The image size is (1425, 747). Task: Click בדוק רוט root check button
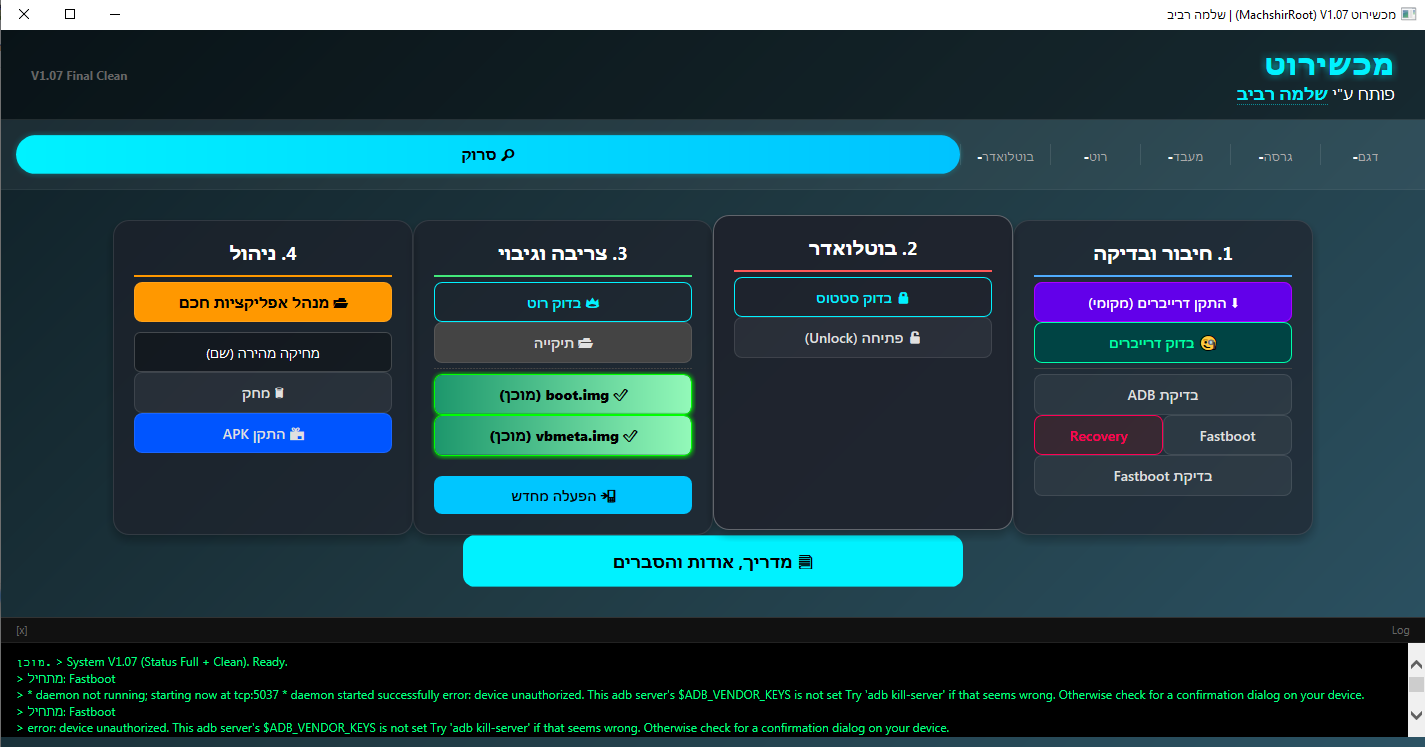point(562,302)
